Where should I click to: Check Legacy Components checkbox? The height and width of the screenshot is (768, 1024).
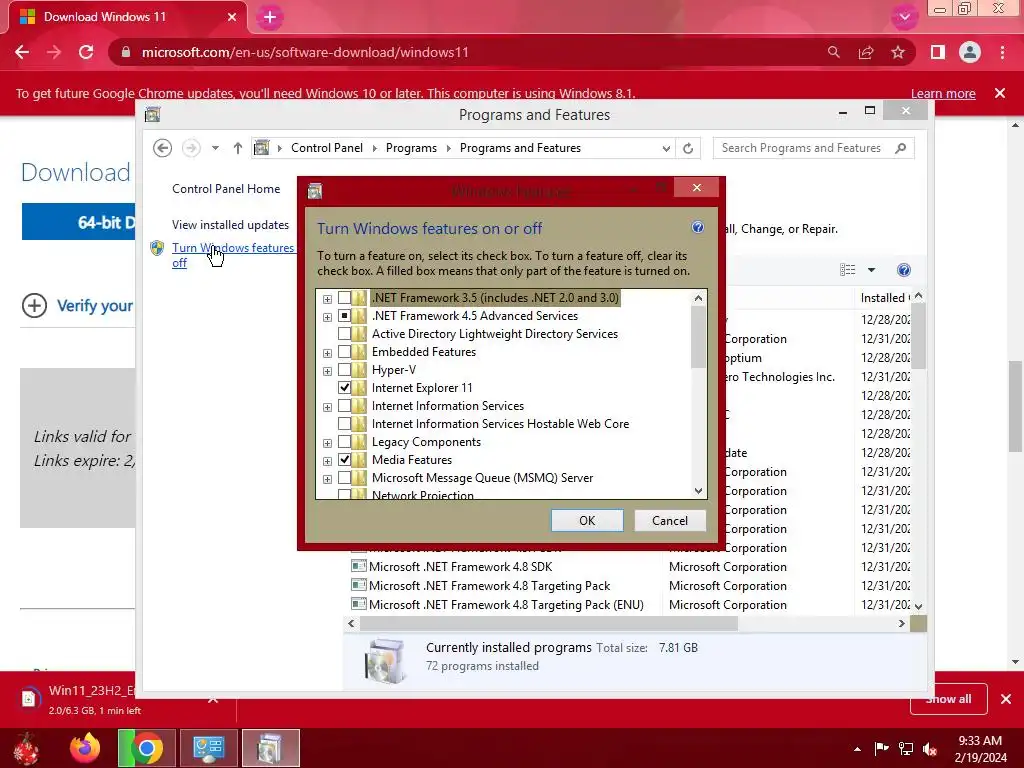pyautogui.click(x=344, y=442)
